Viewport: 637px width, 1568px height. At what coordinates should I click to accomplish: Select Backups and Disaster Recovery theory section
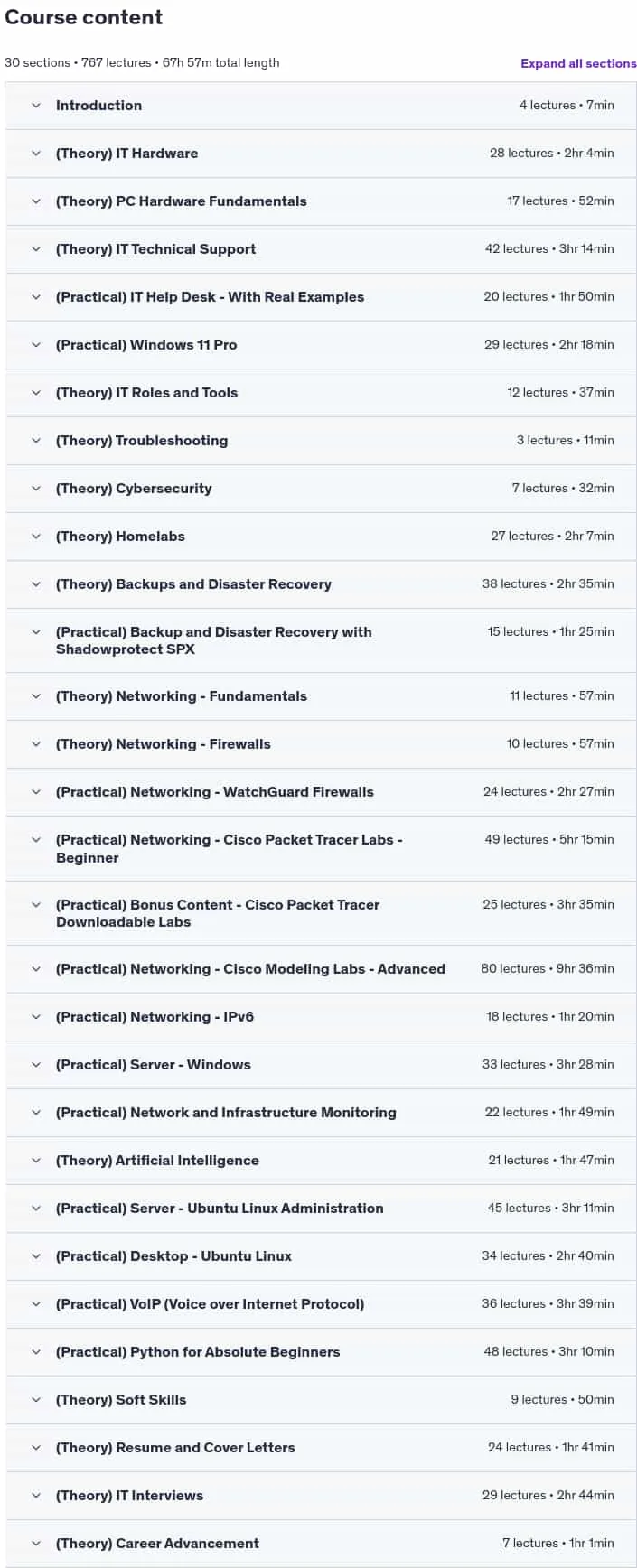click(x=193, y=584)
